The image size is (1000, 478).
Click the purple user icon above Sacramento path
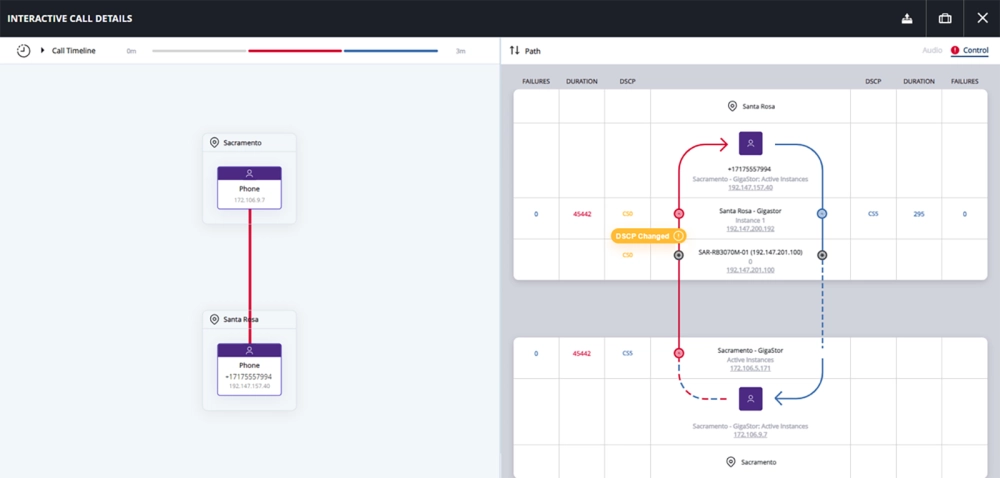point(750,399)
